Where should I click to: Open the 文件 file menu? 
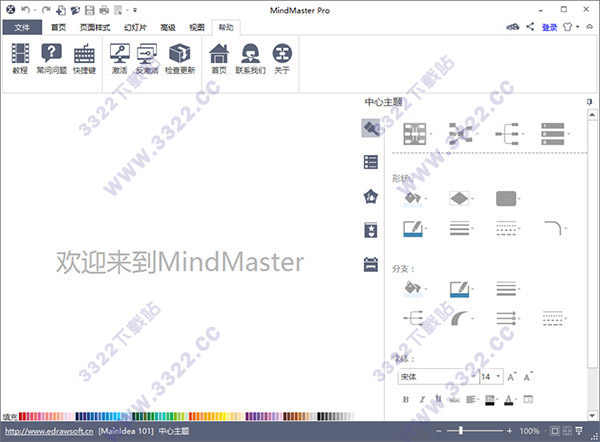[22, 27]
